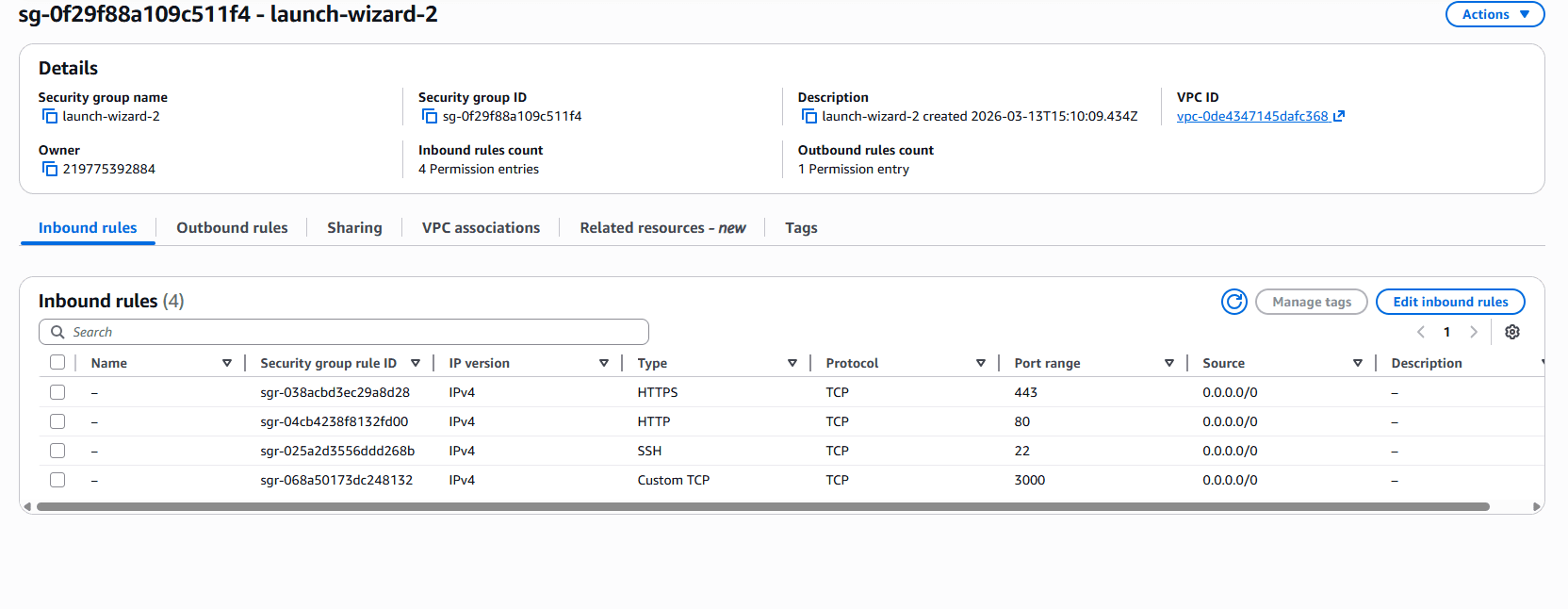Viewport: 1568px width, 609px height.
Task: Copy the description text icon
Action: 808,117
